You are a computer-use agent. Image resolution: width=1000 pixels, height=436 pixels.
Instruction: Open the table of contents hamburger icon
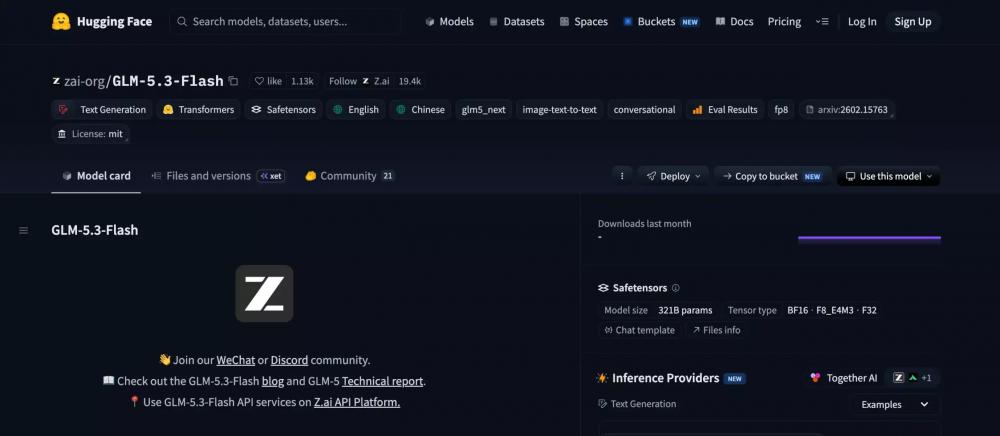pyautogui.click(x=24, y=230)
